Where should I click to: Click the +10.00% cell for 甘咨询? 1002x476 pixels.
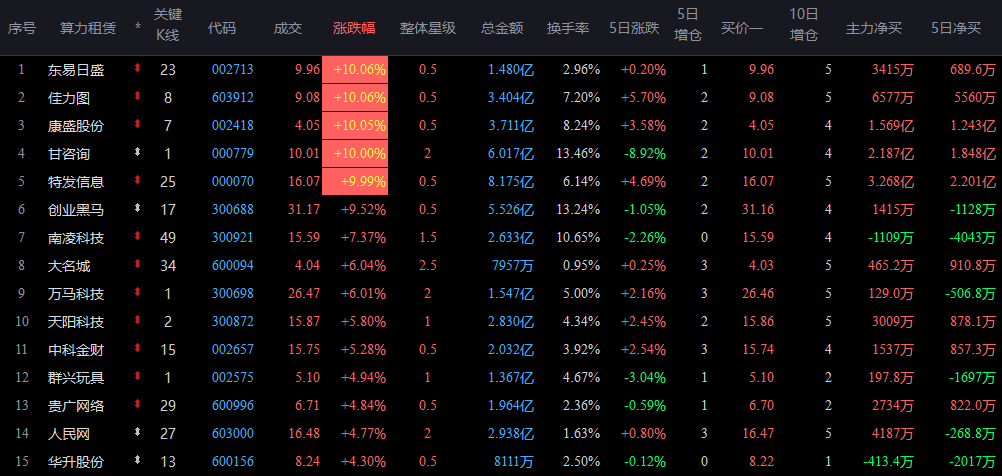[355, 153]
